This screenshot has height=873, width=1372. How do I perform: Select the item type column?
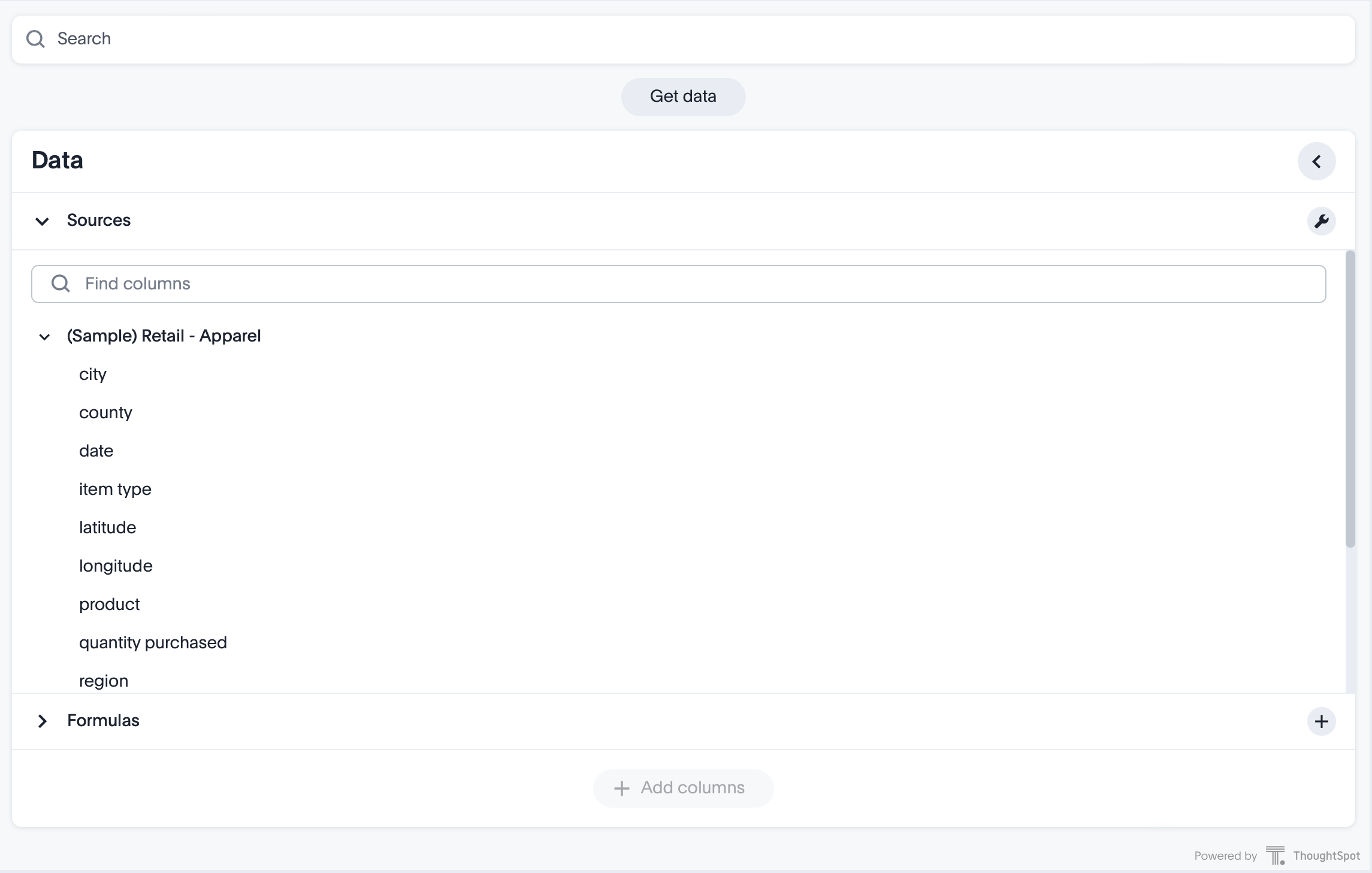pyautogui.click(x=115, y=489)
